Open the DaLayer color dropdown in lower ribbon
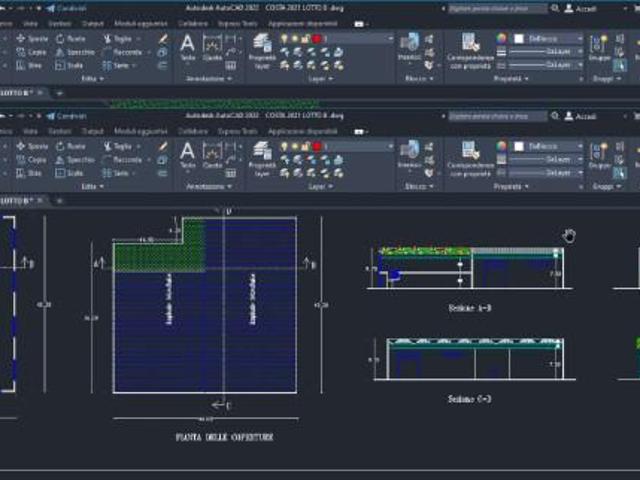The image size is (640, 480). 547,146
